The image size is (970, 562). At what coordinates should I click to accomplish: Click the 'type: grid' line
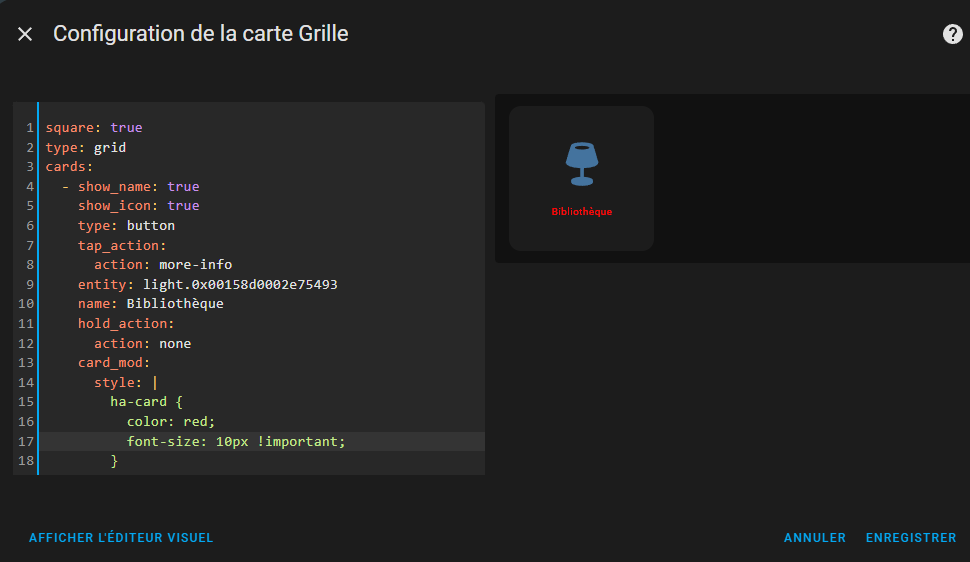[x=86, y=147]
